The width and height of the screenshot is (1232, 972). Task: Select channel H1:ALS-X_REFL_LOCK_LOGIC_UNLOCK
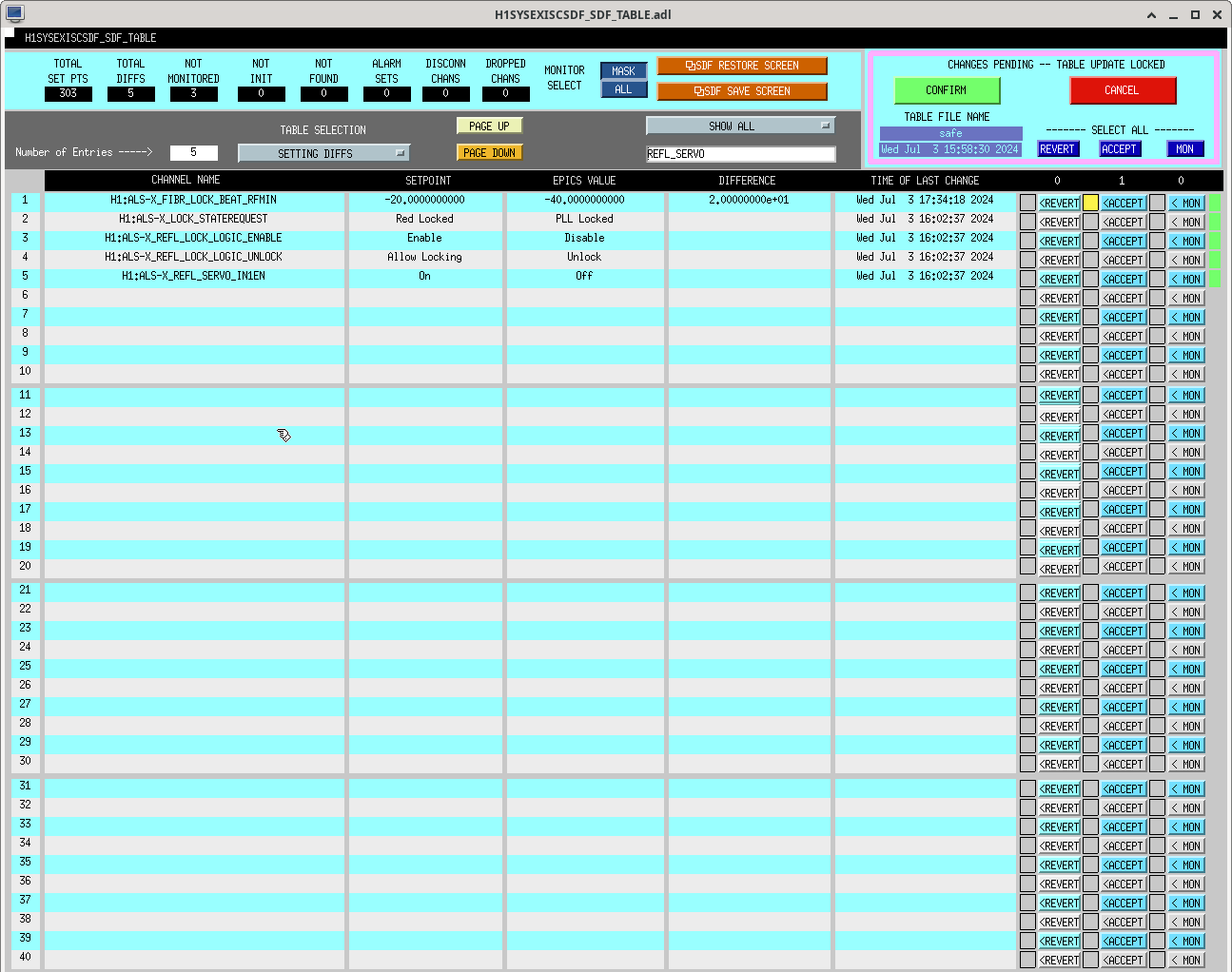(x=194, y=258)
